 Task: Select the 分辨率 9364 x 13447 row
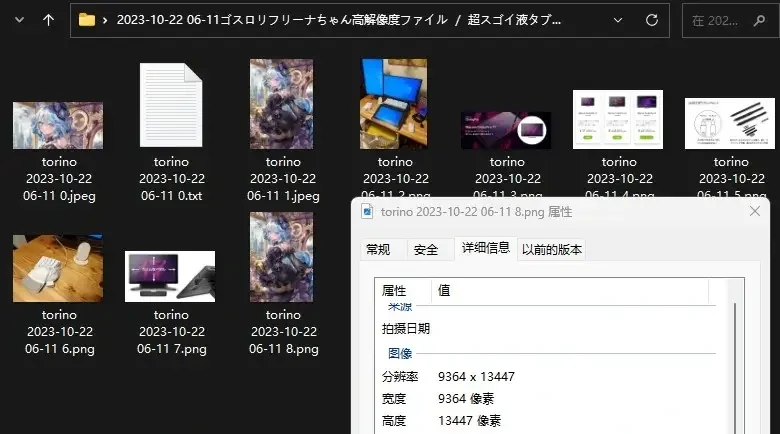[549, 377]
